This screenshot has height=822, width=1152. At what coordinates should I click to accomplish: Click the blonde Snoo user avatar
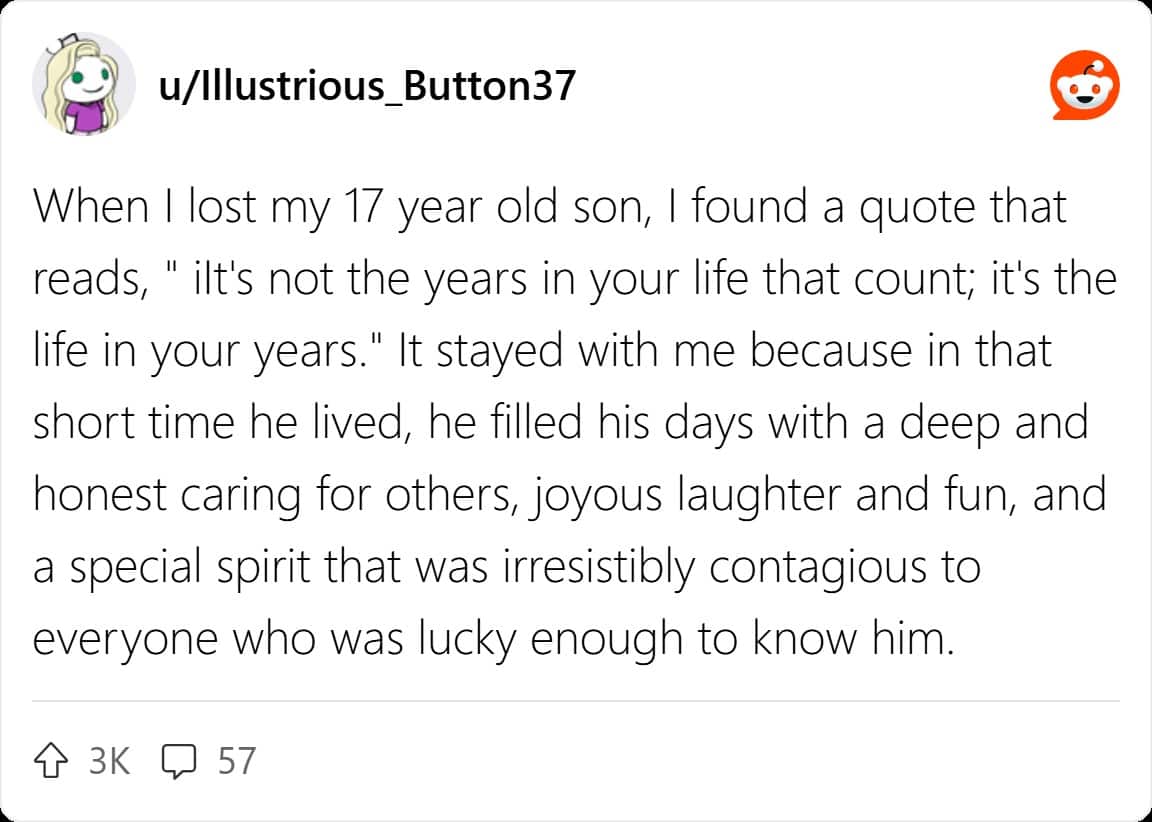point(84,84)
